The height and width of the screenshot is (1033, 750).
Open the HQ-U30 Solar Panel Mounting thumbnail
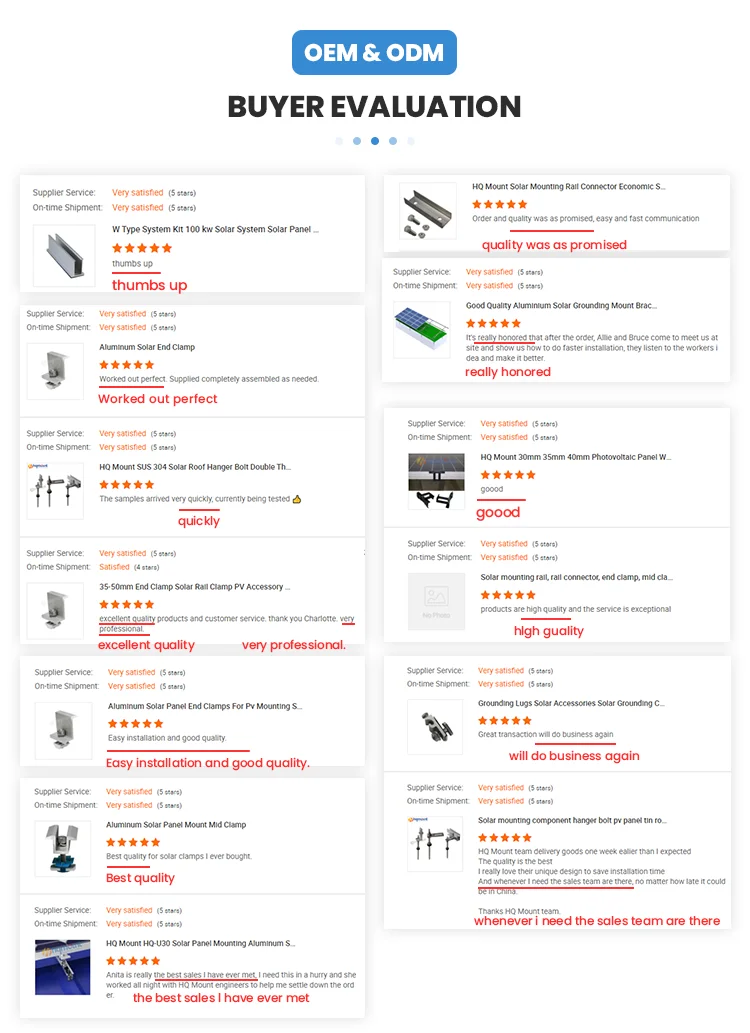coord(63,967)
